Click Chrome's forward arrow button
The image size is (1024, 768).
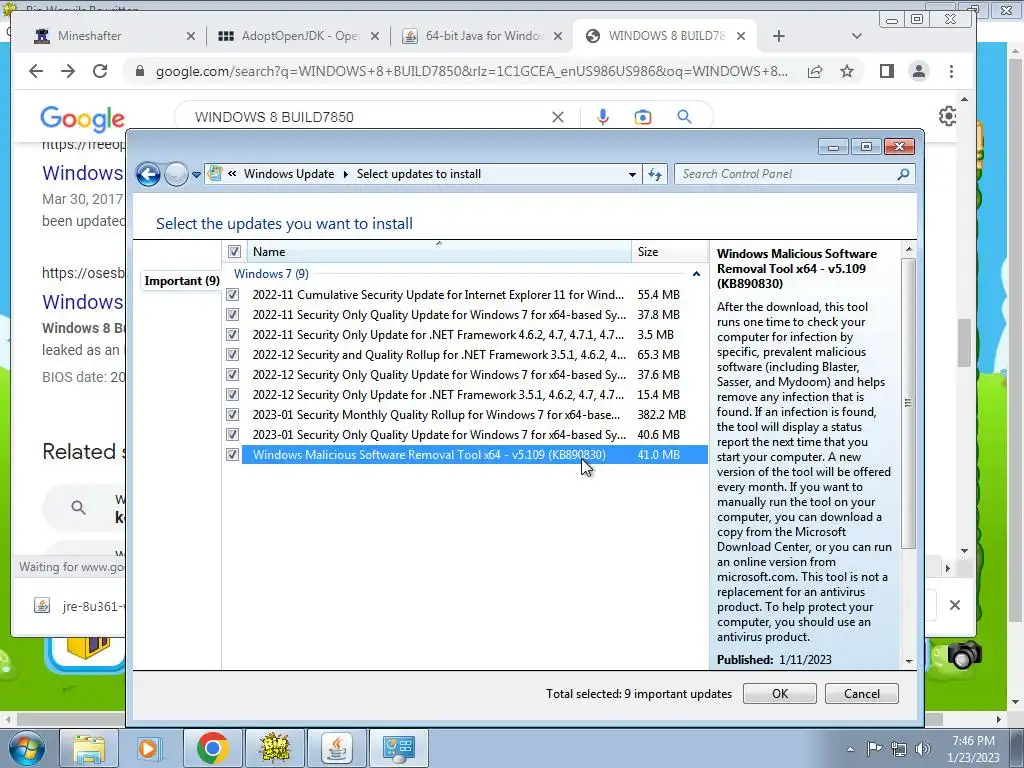click(68, 71)
